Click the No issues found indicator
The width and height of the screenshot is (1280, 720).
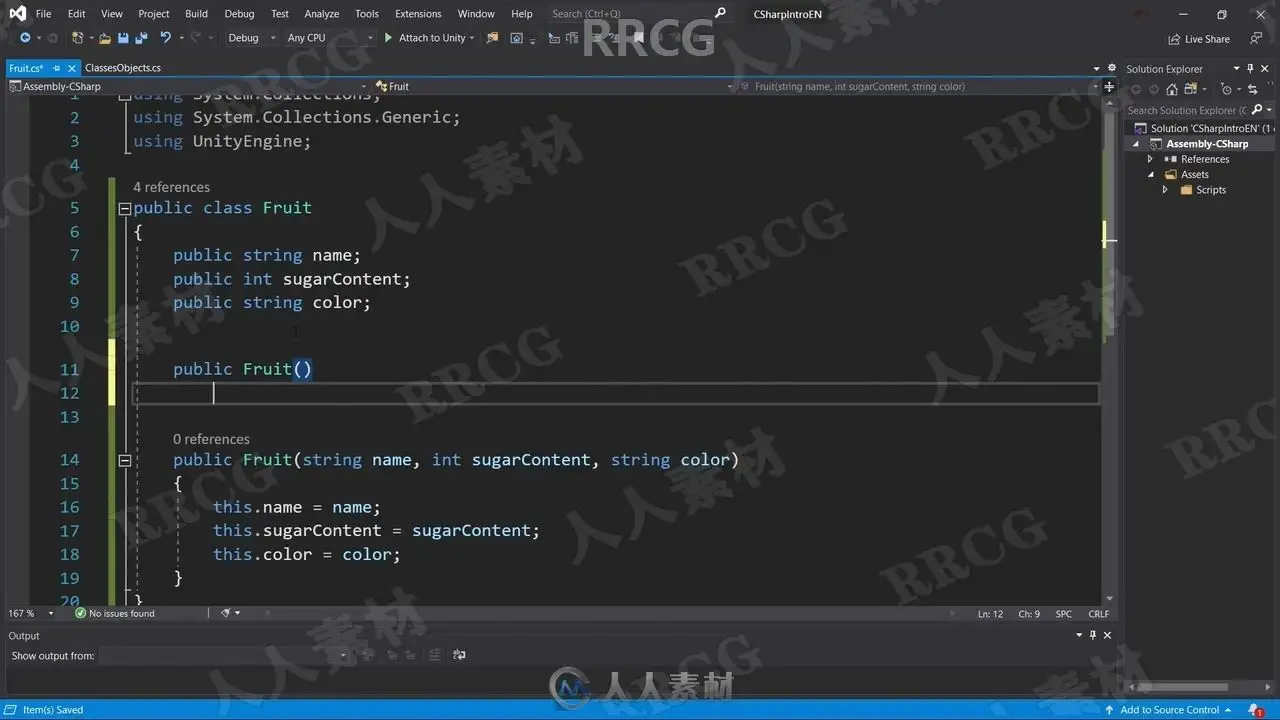point(115,613)
